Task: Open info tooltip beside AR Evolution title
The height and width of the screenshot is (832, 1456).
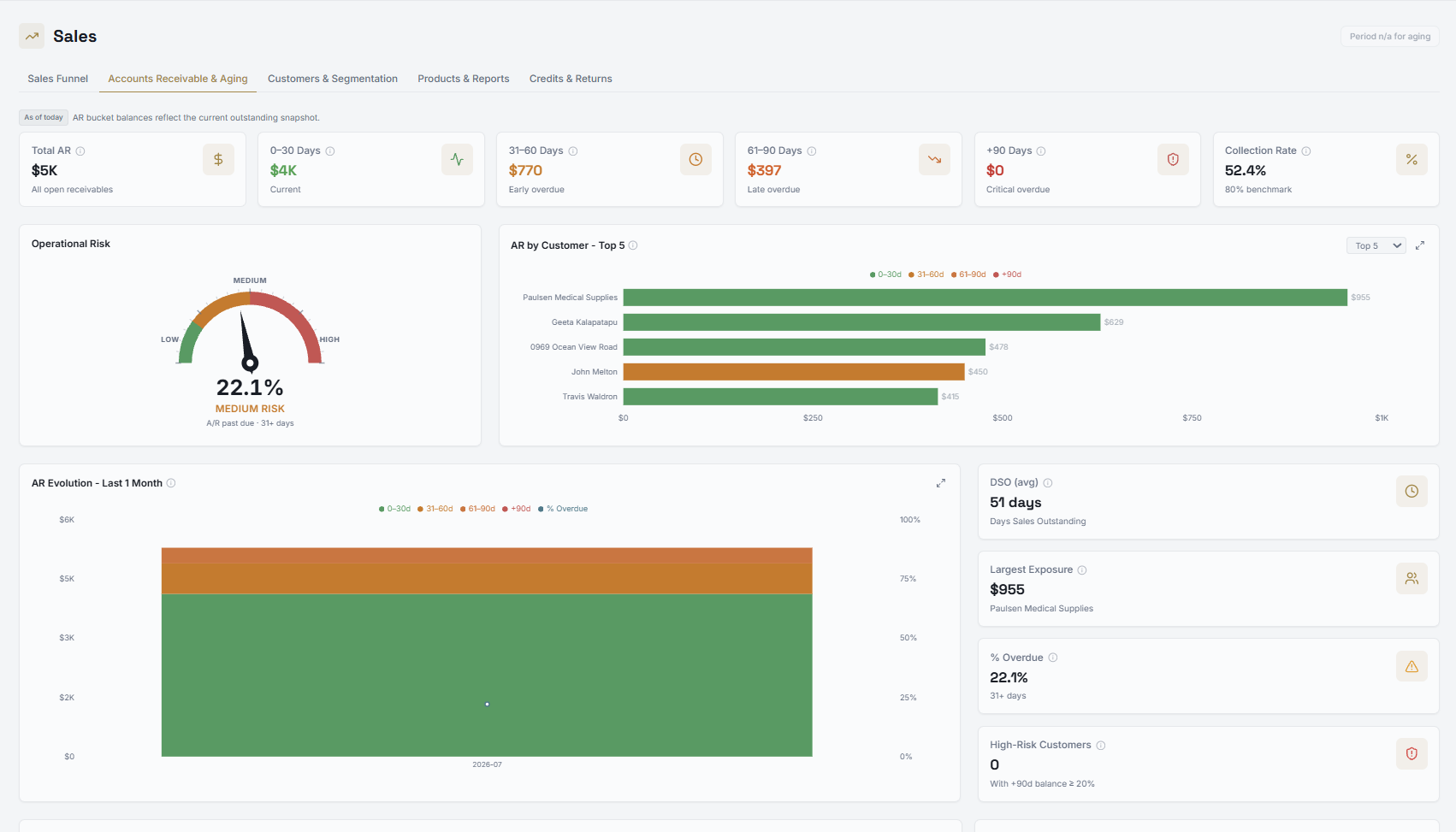Action: point(171,483)
